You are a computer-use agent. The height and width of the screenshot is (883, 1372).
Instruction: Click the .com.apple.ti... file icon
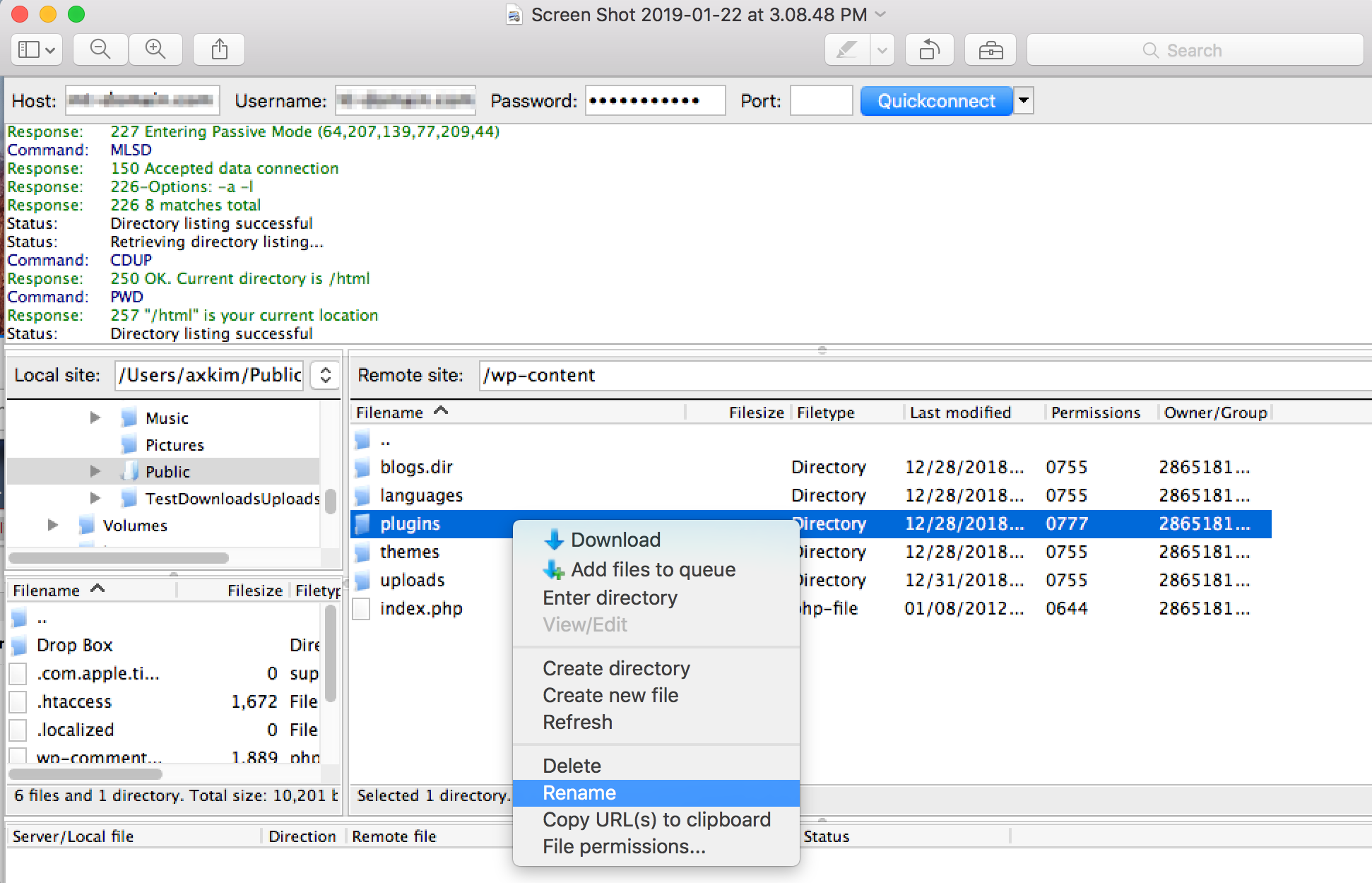pos(18,673)
